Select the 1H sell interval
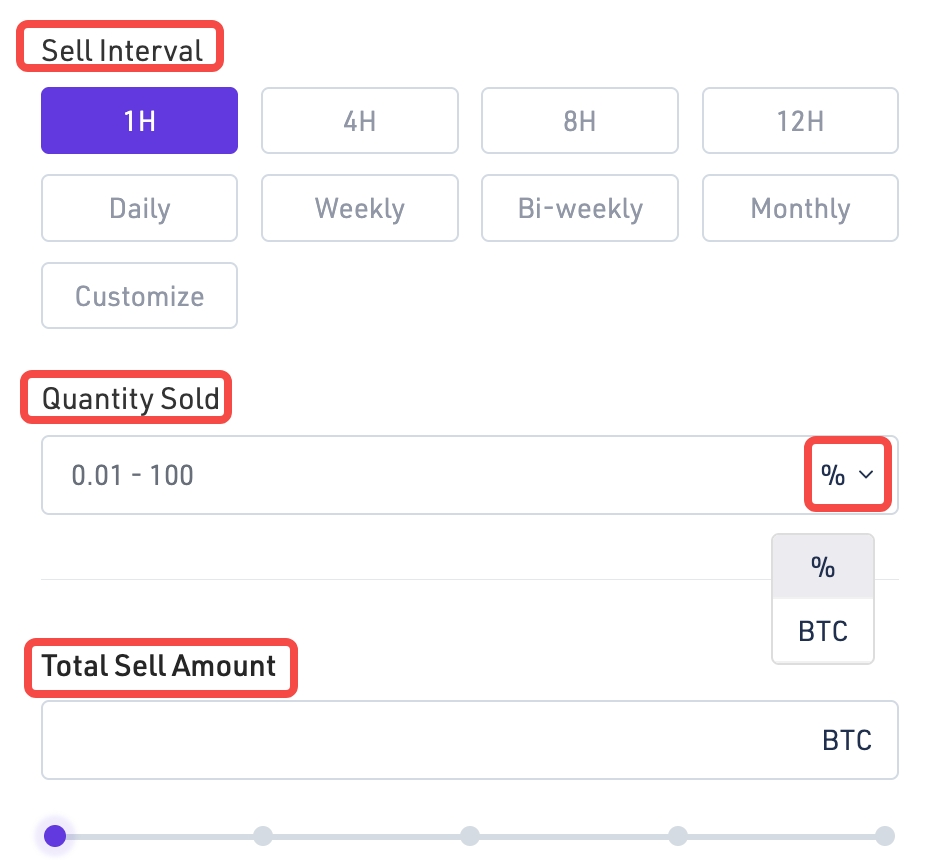 click(x=139, y=121)
